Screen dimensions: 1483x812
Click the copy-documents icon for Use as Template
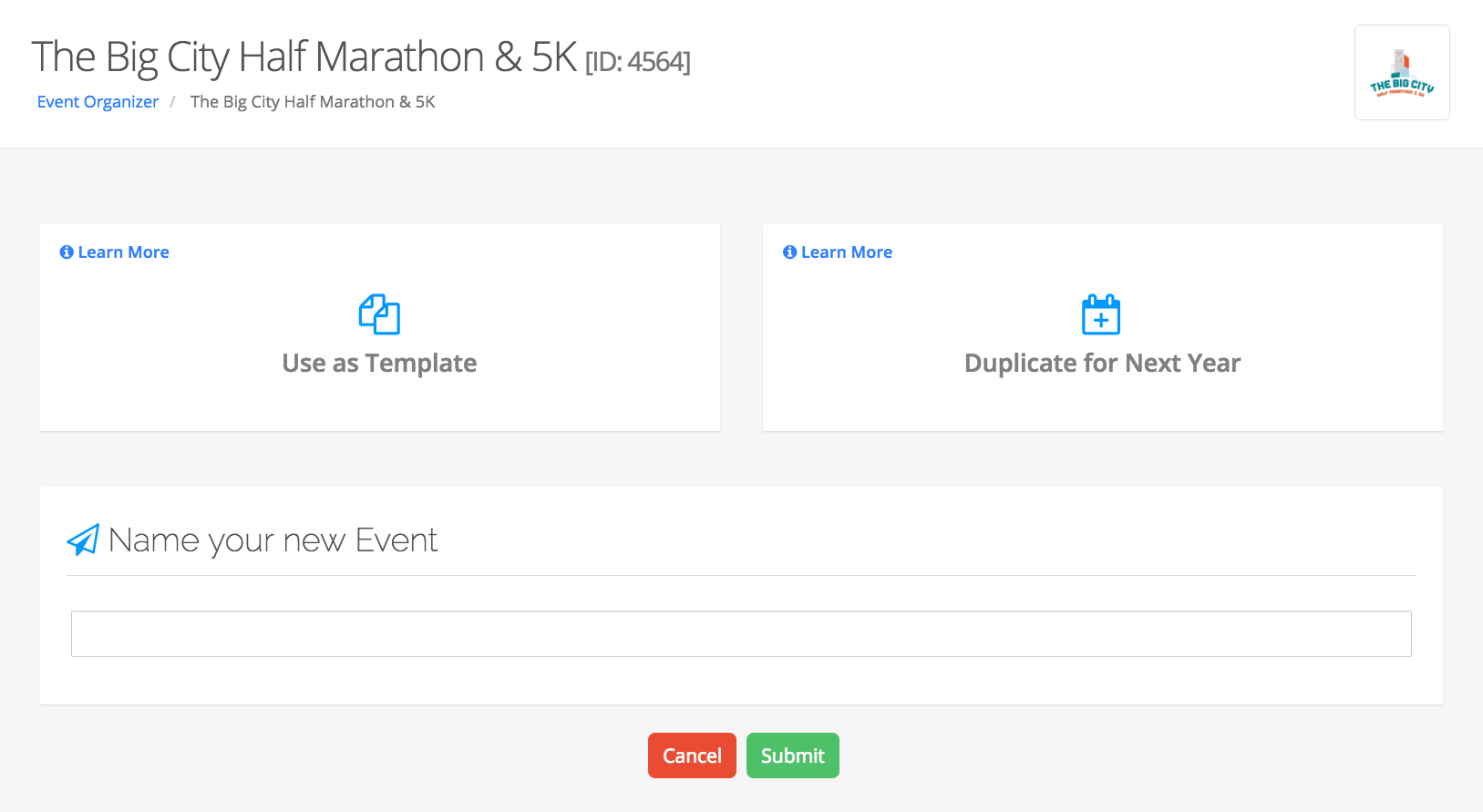(379, 314)
